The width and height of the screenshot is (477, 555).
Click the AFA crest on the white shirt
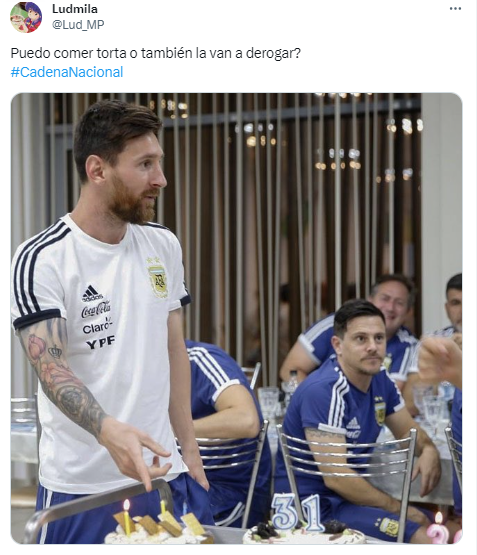pos(157,278)
